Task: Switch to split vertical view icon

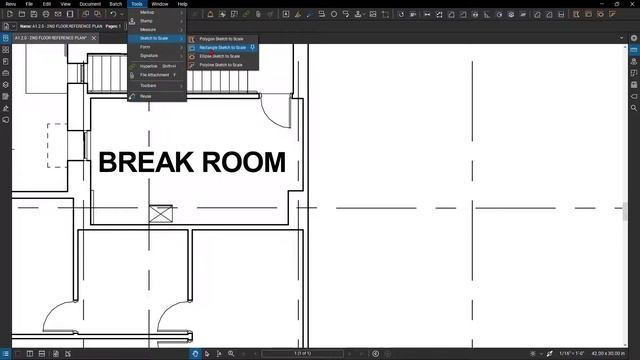Action: click(30, 354)
